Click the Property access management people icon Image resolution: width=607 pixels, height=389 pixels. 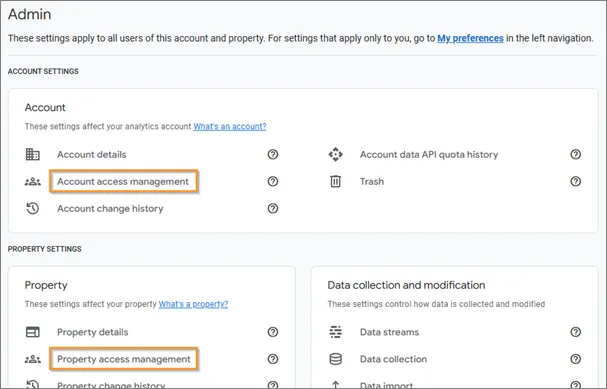(x=33, y=359)
